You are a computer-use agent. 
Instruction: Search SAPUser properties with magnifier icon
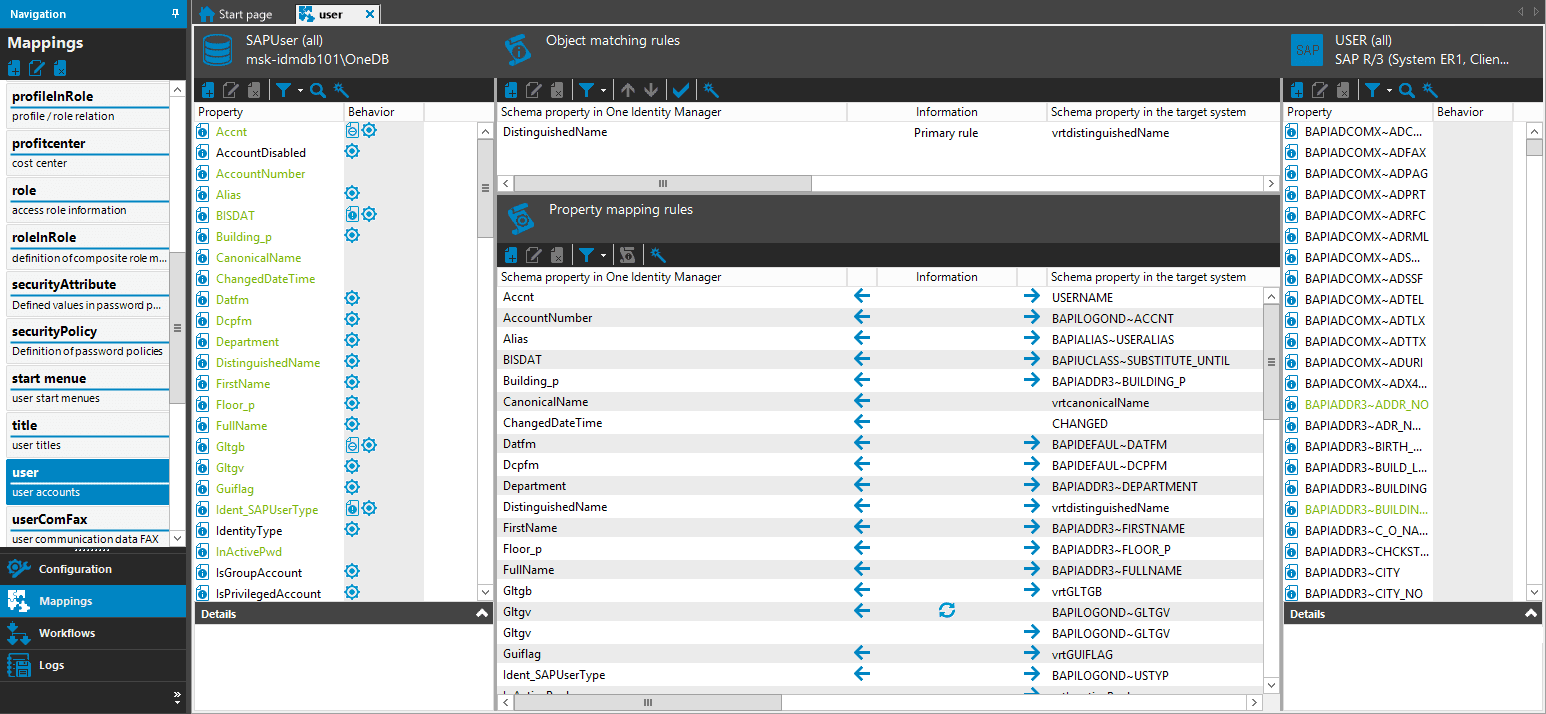[318, 90]
